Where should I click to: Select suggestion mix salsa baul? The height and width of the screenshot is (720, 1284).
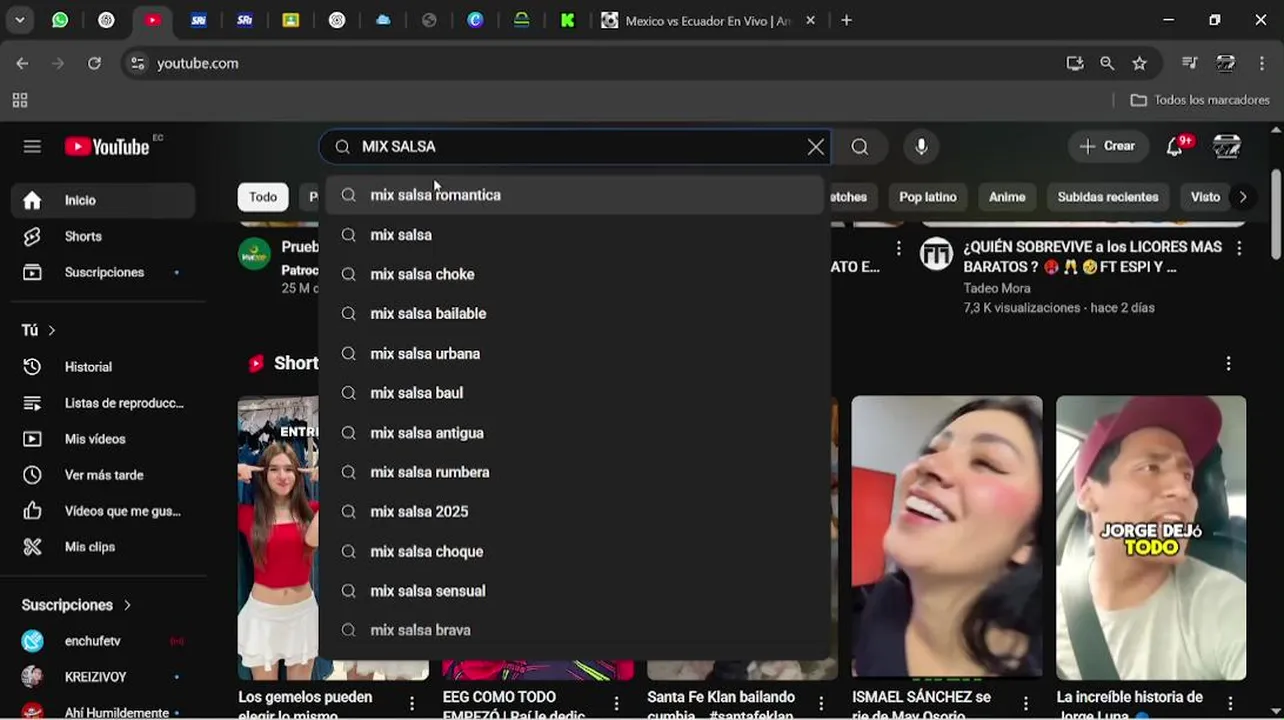click(576, 393)
